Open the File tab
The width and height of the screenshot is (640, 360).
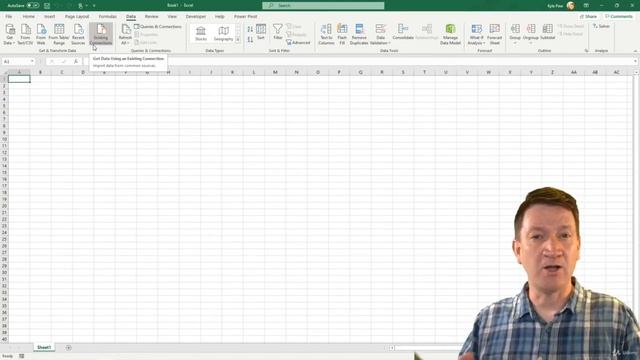[x=9, y=16]
